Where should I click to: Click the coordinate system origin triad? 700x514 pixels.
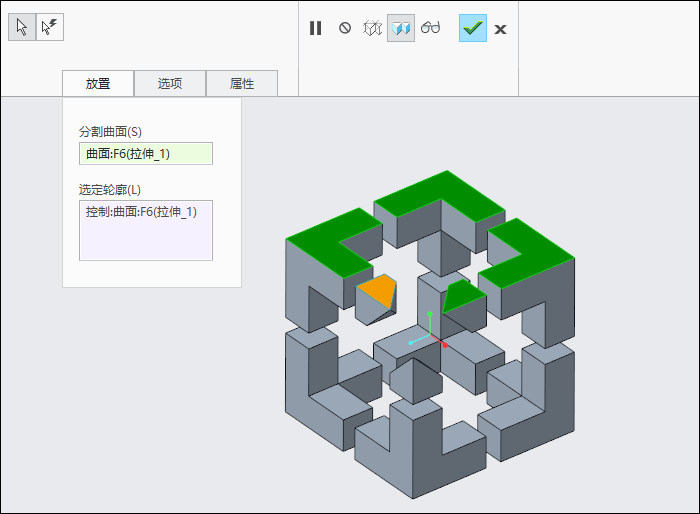tap(429, 333)
